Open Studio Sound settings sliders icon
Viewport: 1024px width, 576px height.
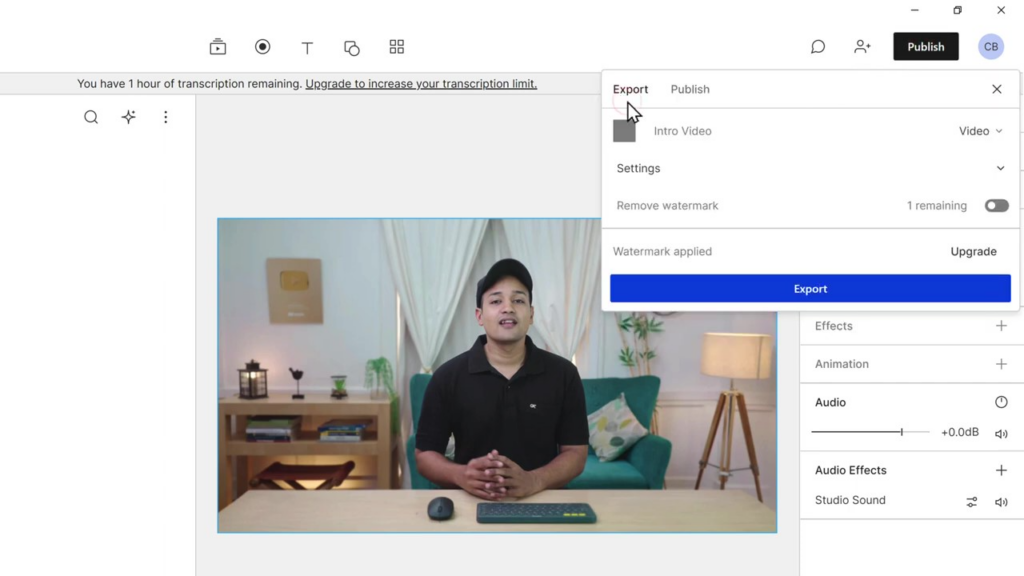(x=972, y=502)
